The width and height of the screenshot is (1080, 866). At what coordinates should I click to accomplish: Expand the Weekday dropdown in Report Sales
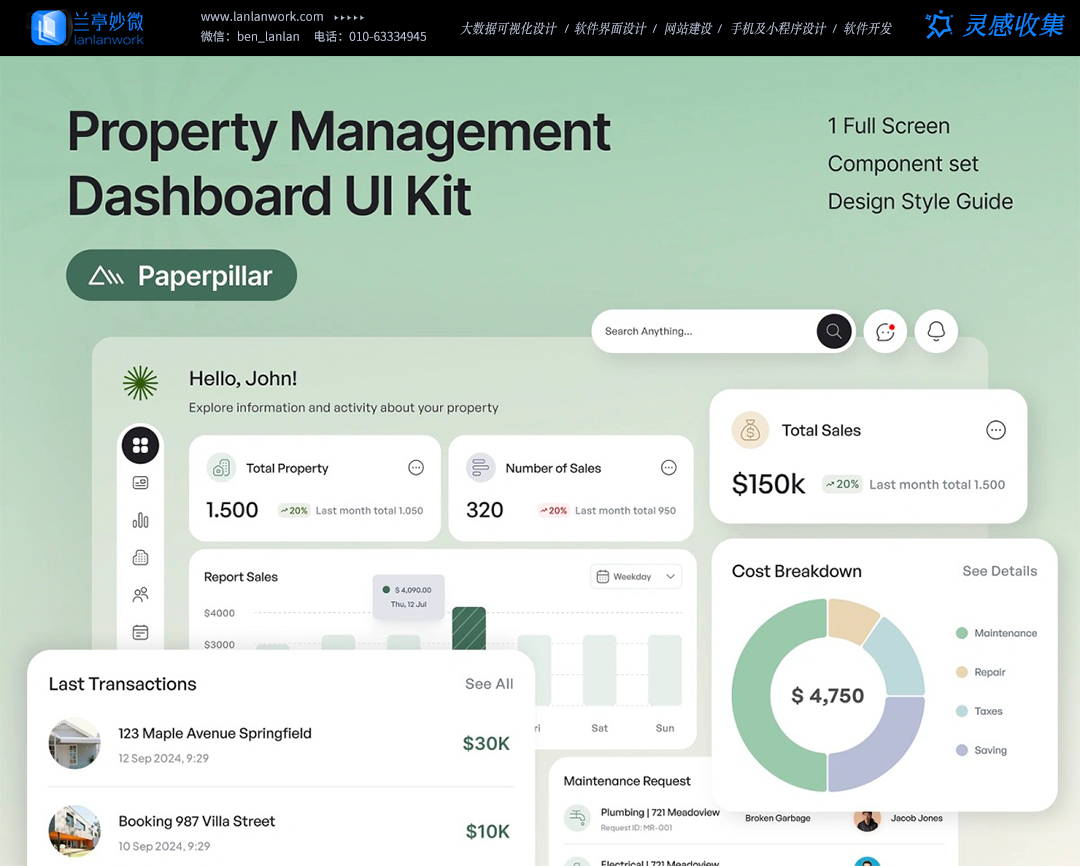(637, 577)
